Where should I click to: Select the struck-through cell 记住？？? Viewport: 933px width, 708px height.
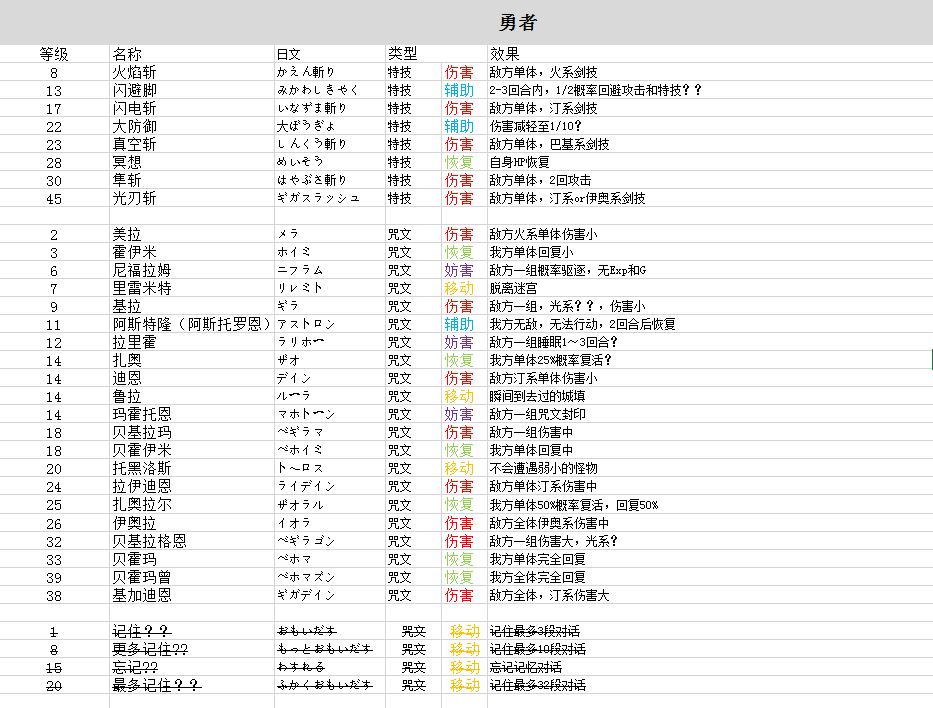(x=142, y=631)
